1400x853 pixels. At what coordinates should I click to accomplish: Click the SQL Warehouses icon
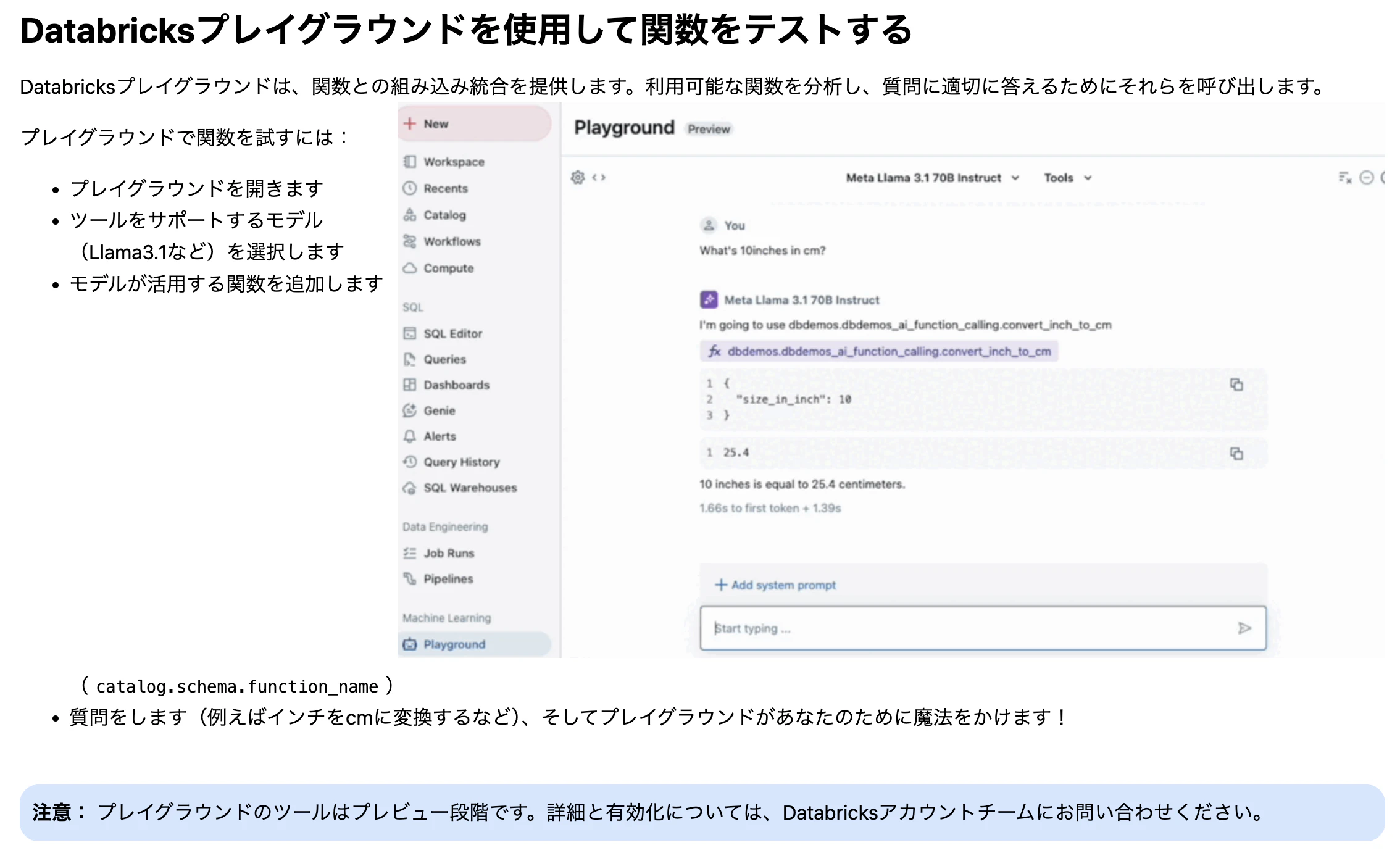click(409, 488)
